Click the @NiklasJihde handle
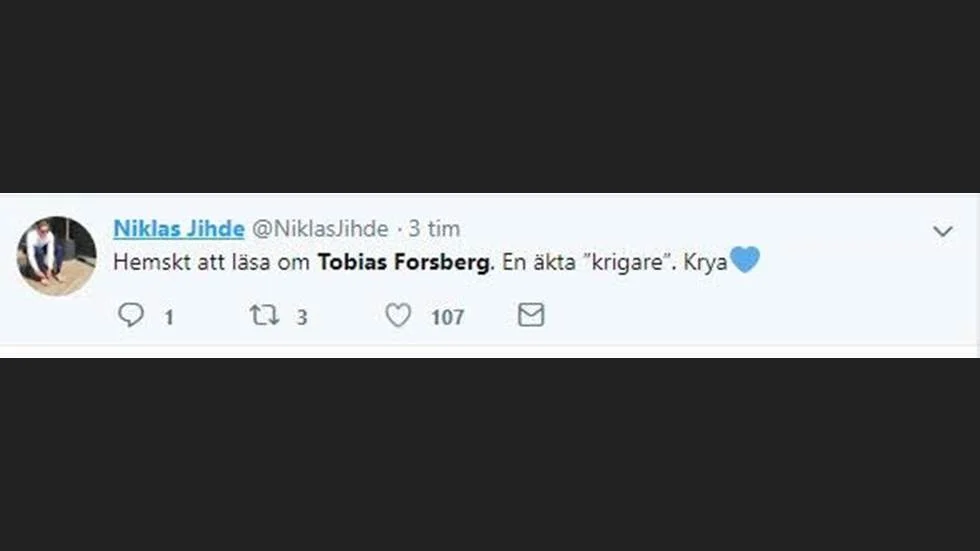 coord(320,229)
